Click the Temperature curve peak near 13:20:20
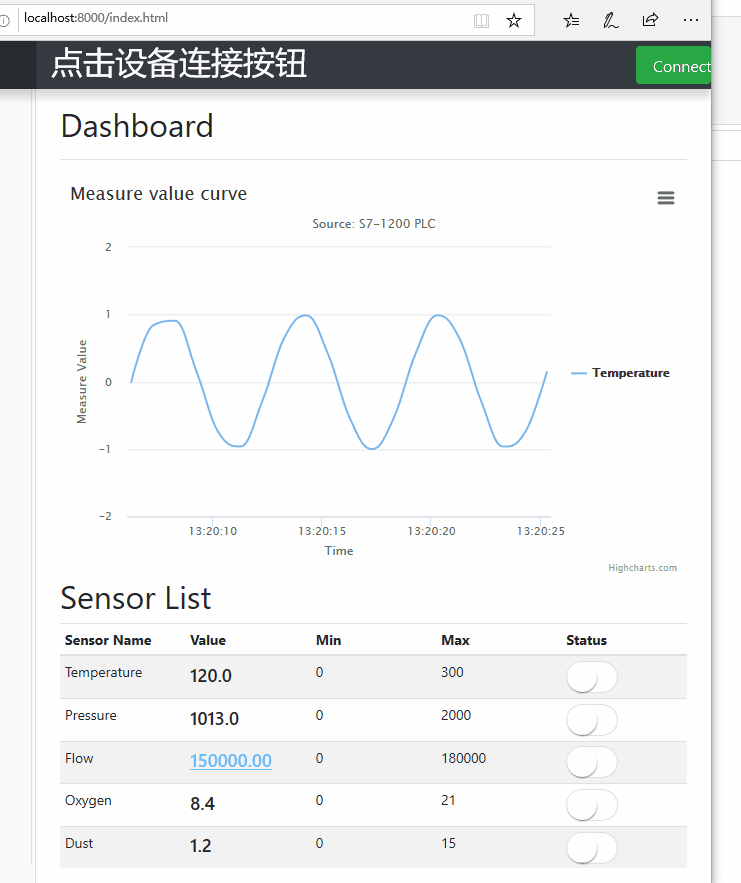 pyautogui.click(x=438, y=315)
